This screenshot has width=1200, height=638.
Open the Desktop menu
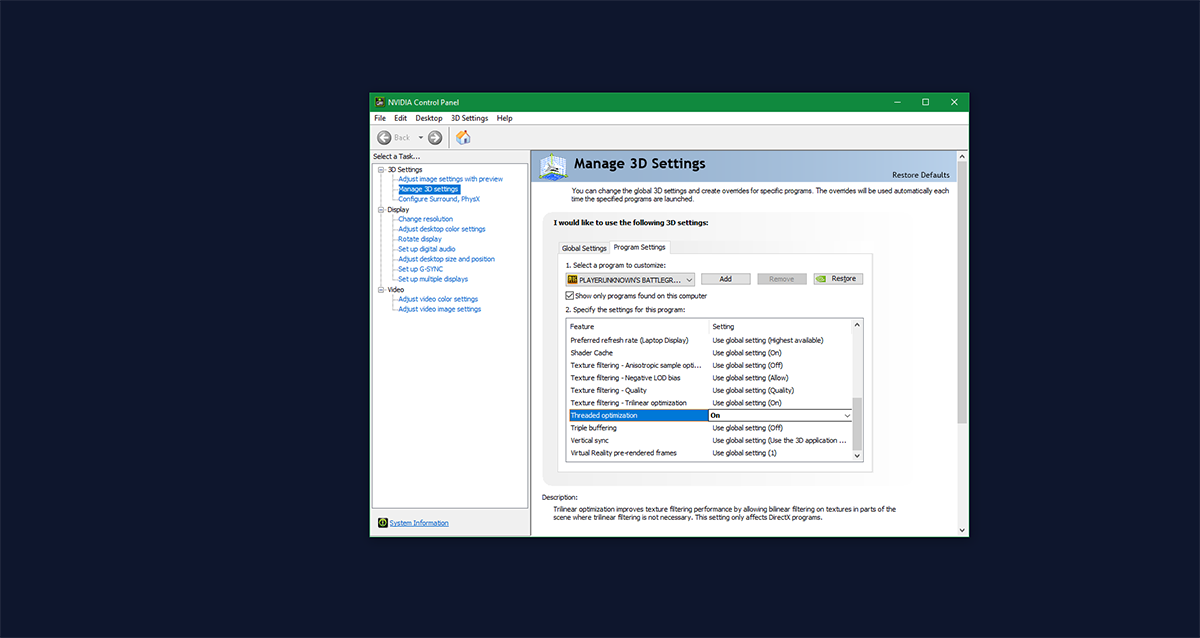tap(429, 118)
